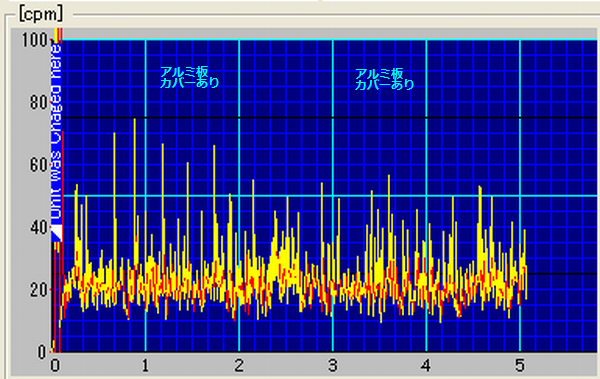The width and height of the screenshot is (600, 379).
Task: Click the second アルミ板 カバーあり annotation
Action: pos(384,79)
